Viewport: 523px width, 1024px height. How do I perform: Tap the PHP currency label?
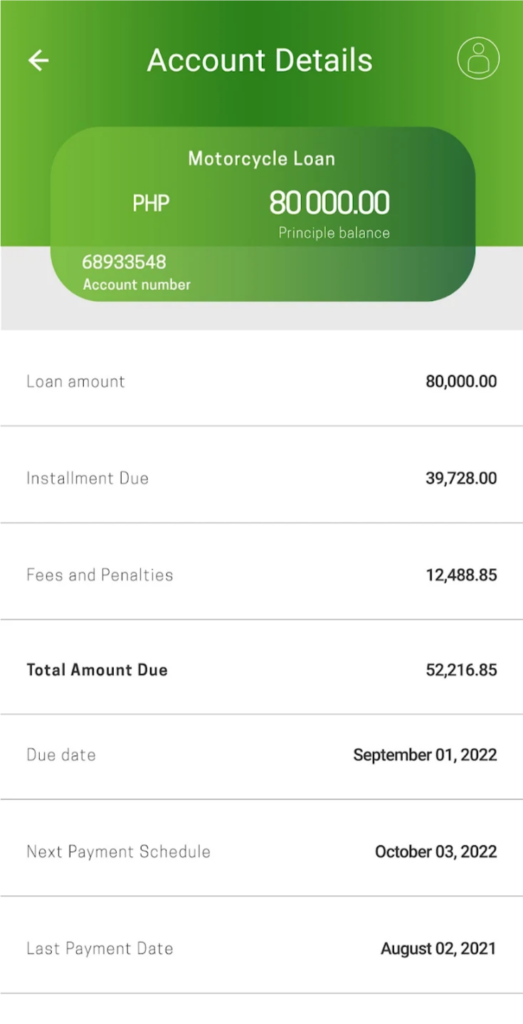151,204
